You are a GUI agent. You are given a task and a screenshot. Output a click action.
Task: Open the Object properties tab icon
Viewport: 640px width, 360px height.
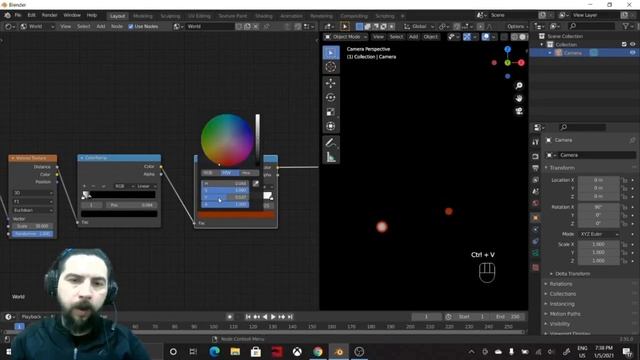[536, 218]
